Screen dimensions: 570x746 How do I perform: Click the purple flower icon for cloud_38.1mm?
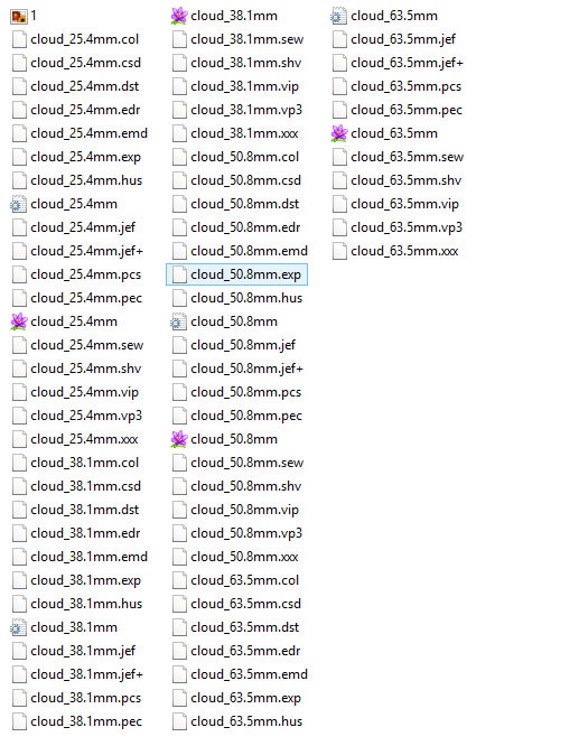coord(179,16)
